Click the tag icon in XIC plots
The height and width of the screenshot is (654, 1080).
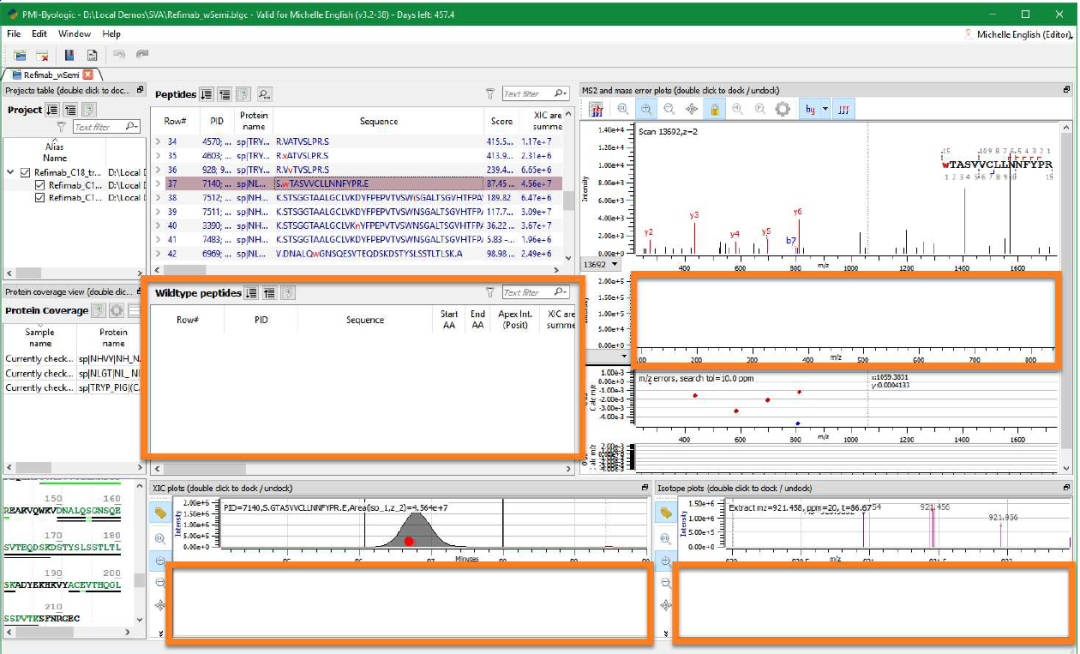161,512
